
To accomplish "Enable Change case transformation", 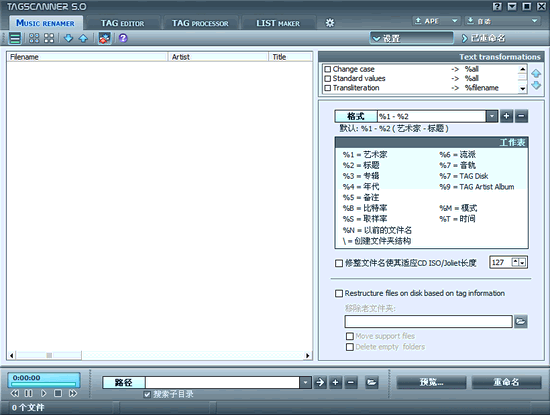I will [x=328, y=69].
